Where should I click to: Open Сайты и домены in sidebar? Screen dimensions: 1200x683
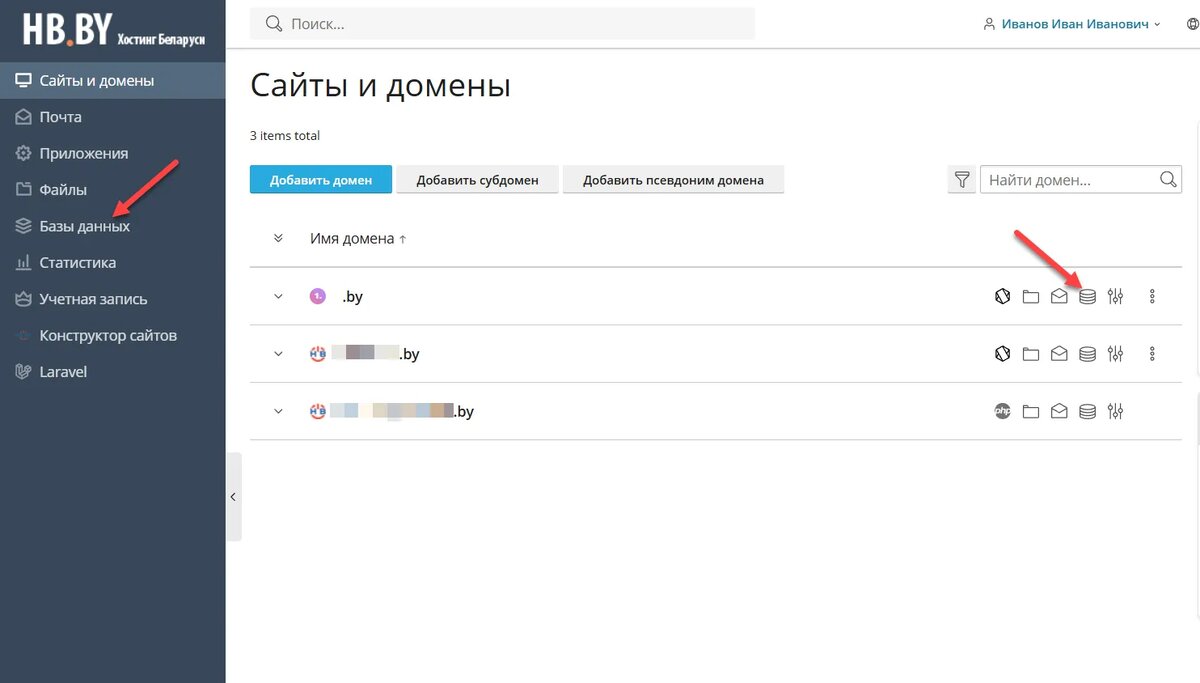[113, 81]
